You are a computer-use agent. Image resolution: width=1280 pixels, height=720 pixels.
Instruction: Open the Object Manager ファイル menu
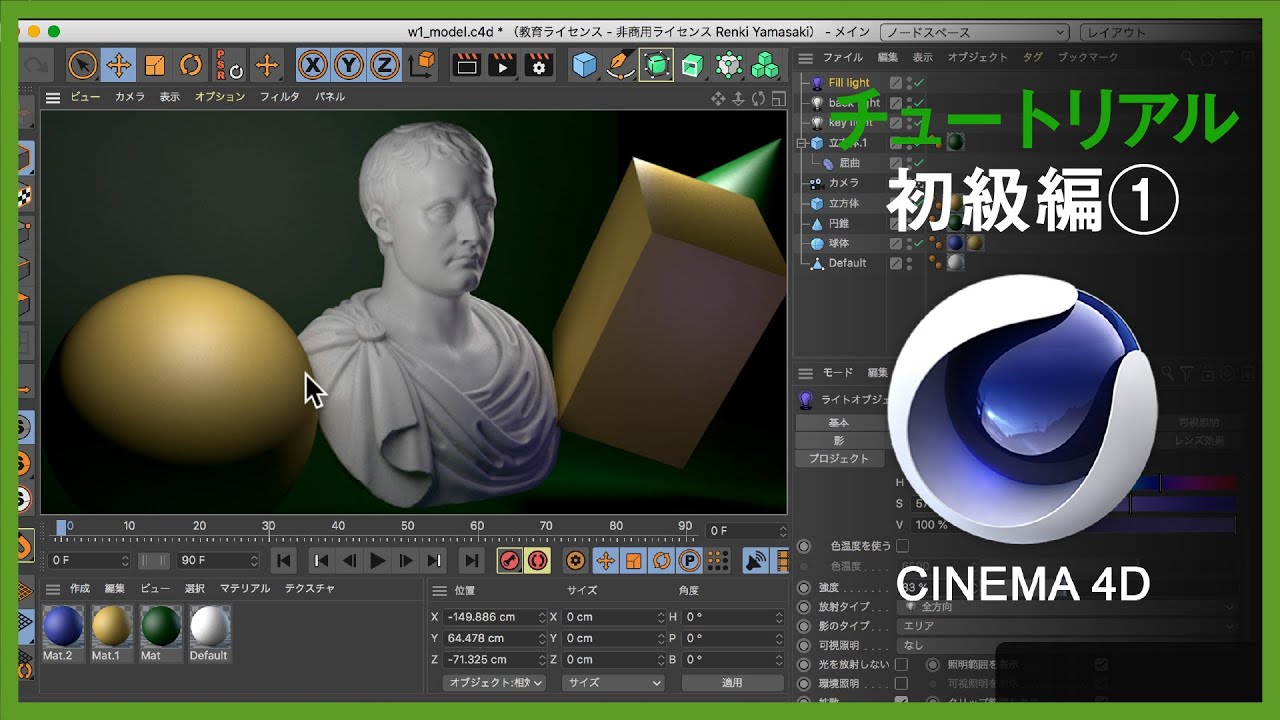(x=842, y=58)
